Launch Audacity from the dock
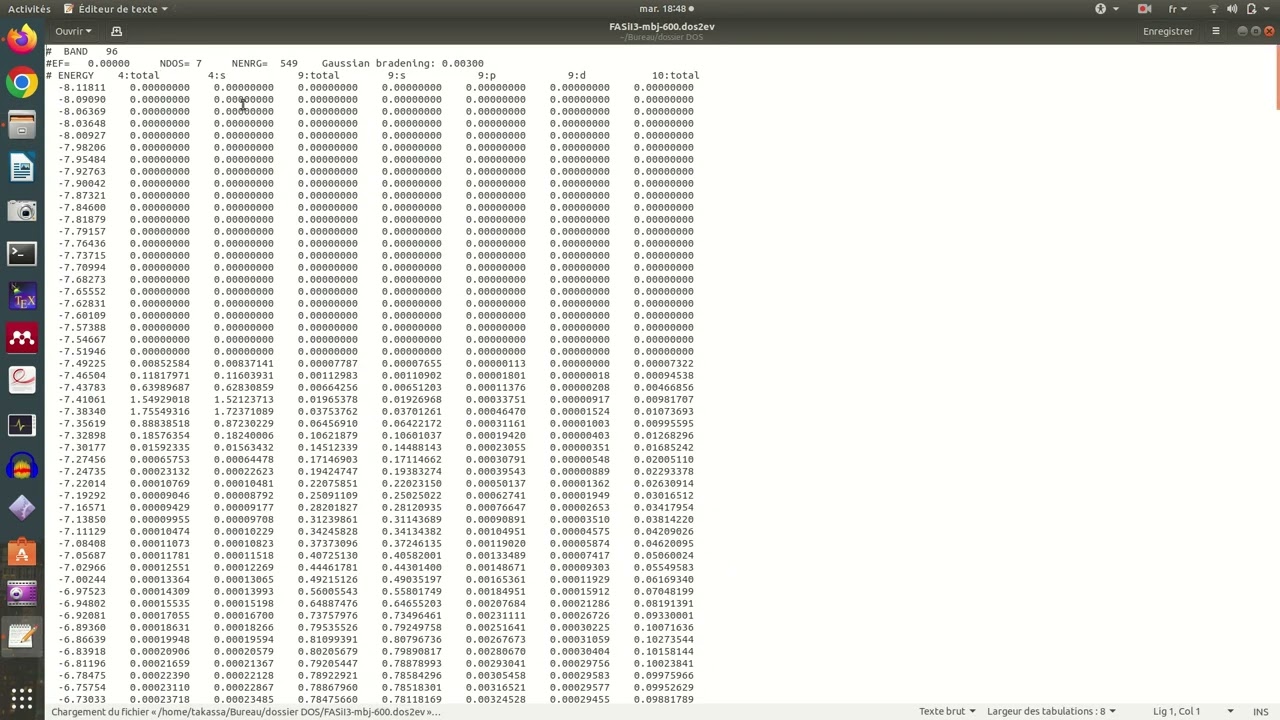The image size is (1280, 720). (22, 467)
